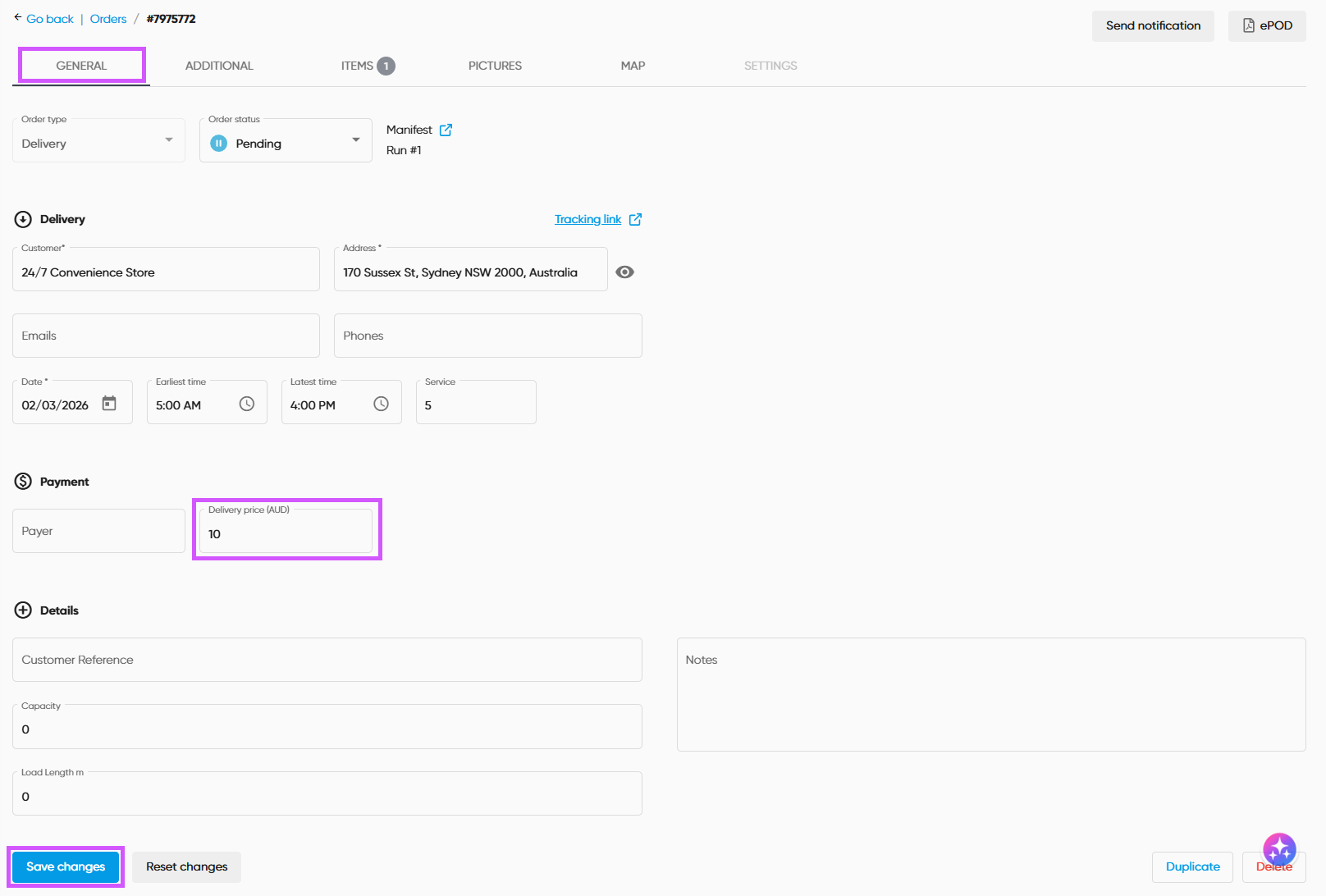This screenshot has height=896, width=1326.
Task: Click the clock icon for Earliest time
Action: (246, 404)
